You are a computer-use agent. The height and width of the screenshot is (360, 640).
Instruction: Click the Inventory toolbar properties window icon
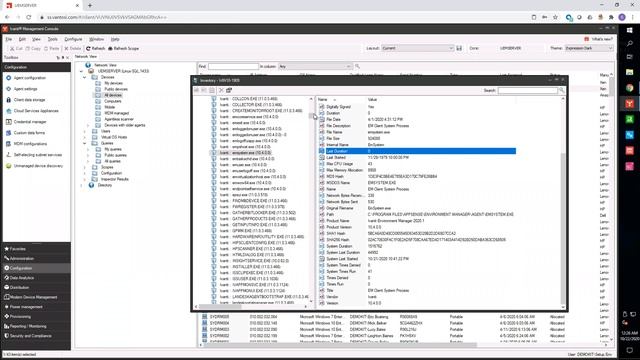pos(229,90)
